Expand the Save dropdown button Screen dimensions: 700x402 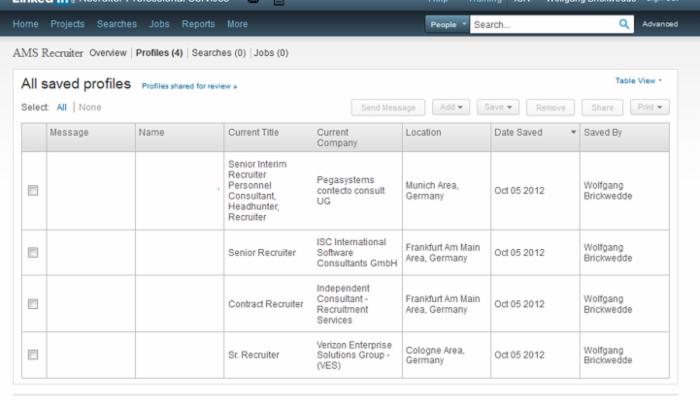pos(498,107)
